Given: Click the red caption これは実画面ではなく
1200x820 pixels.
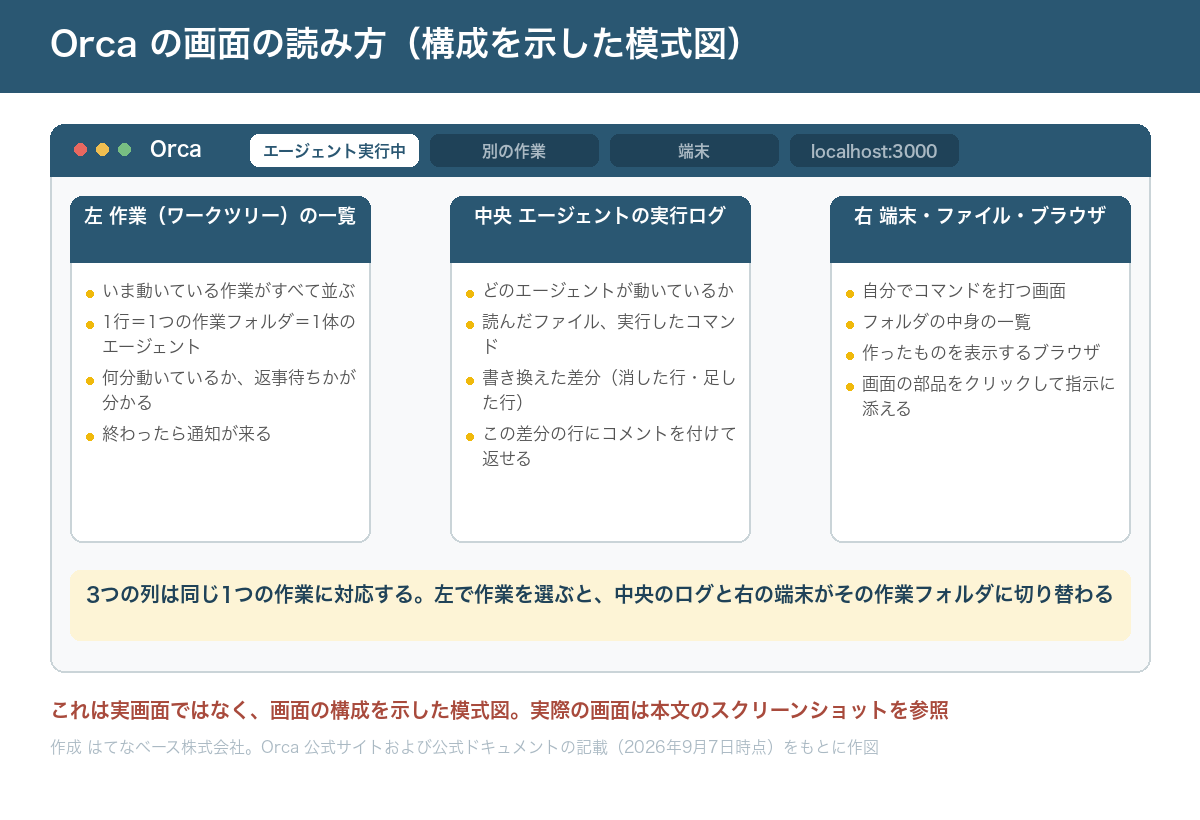Looking at the screenshot, I should tap(500, 711).
